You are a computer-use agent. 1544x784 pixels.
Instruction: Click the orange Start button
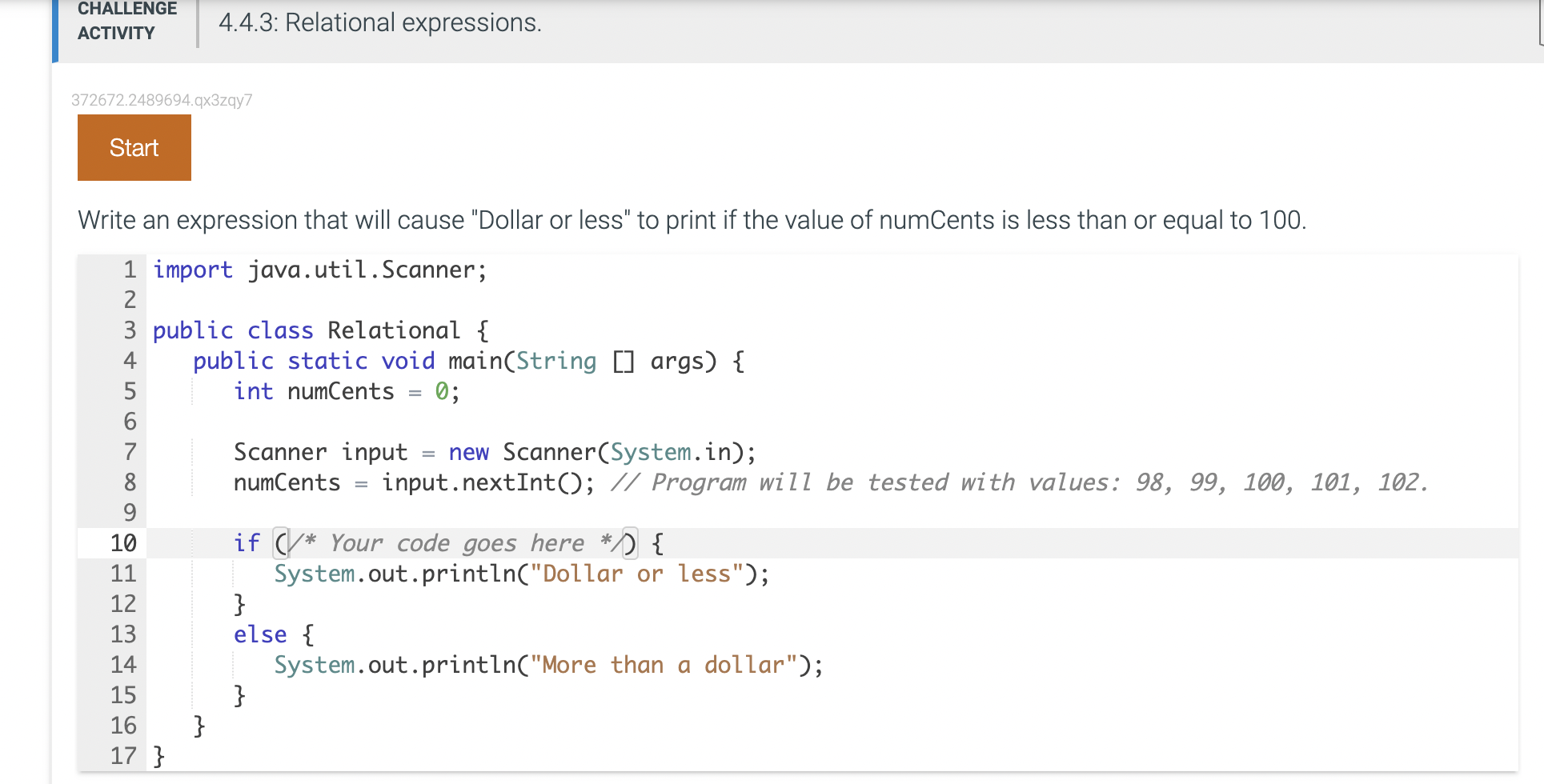(x=134, y=147)
